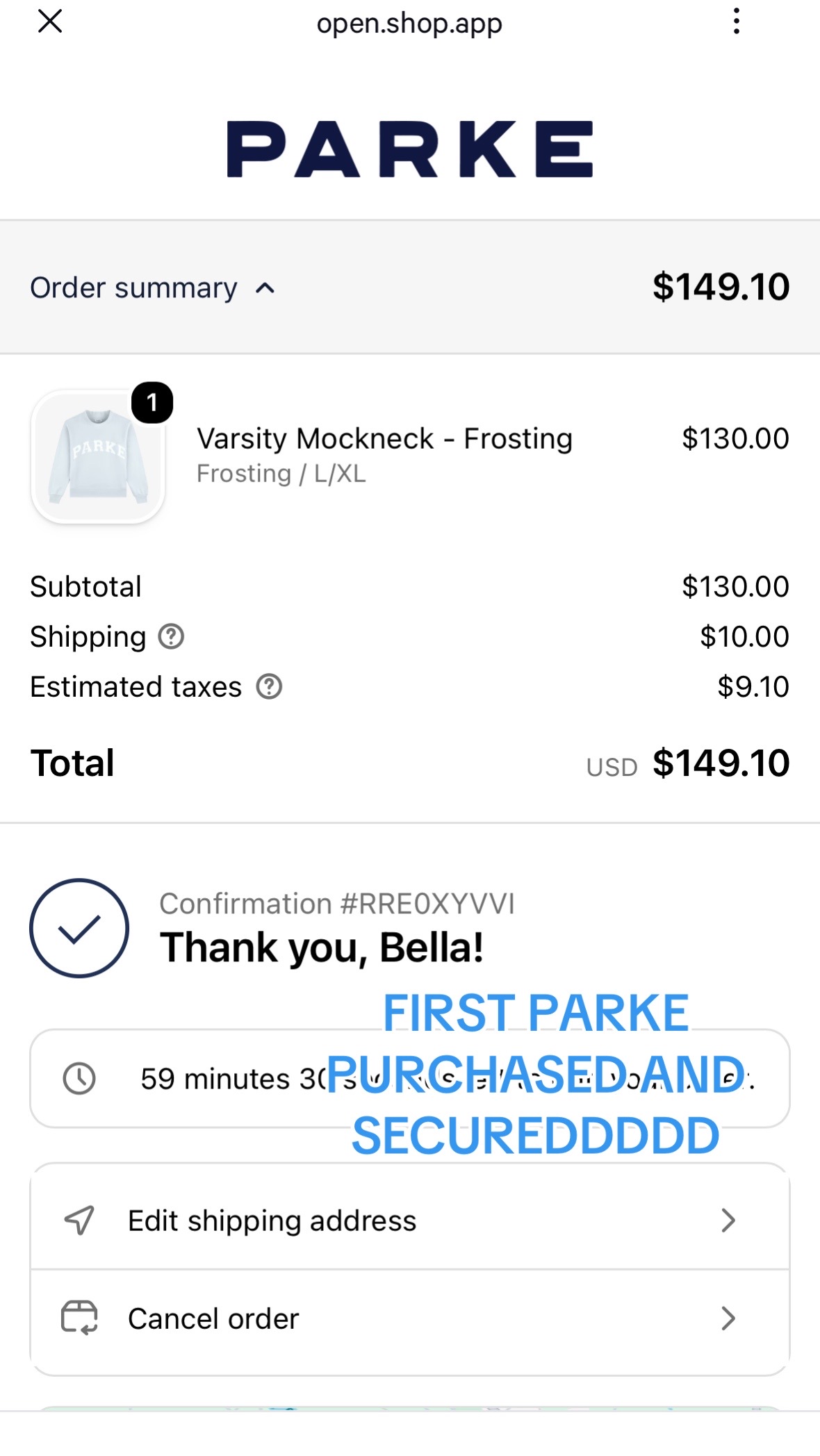Open the Edit shipping address chevron
The image size is (820, 1456).
(728, 1221)
